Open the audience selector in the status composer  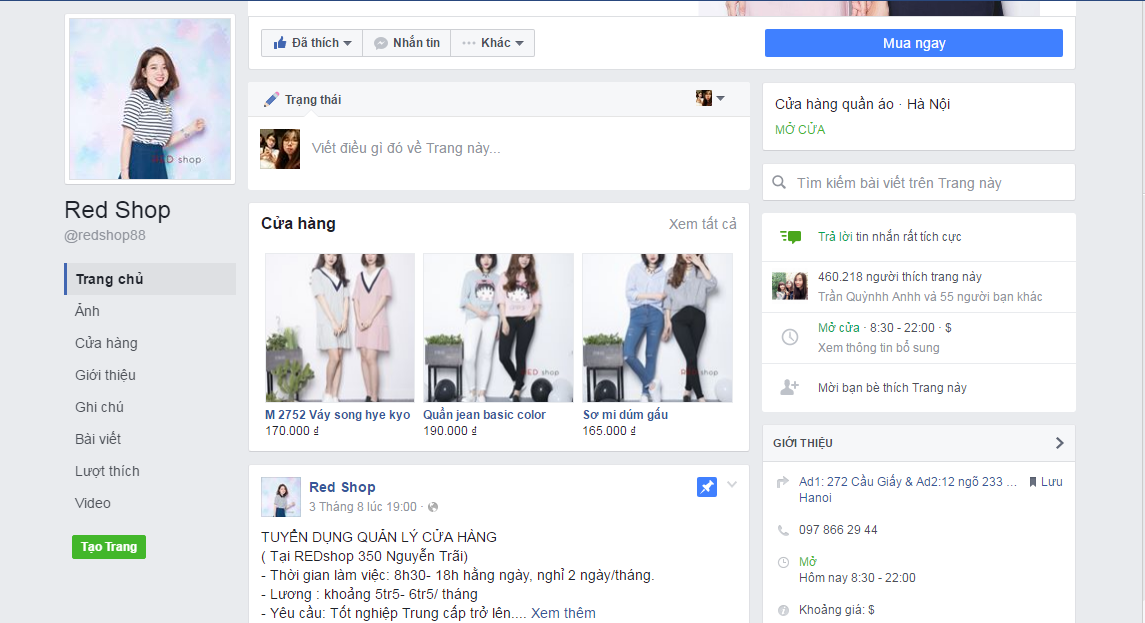point(721,97)
